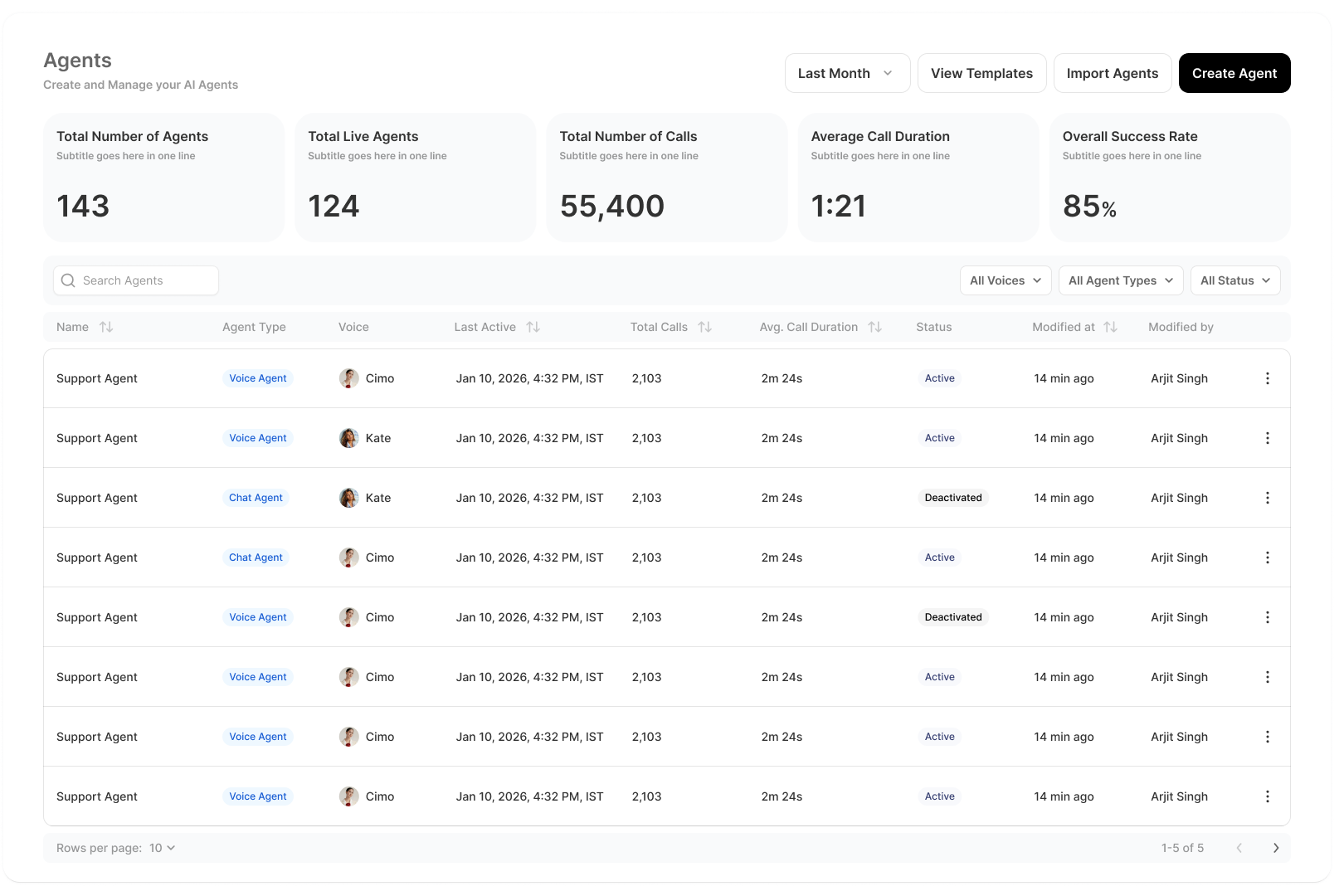
Task: Click the Import Agents button
Action: click(1112, 73)
